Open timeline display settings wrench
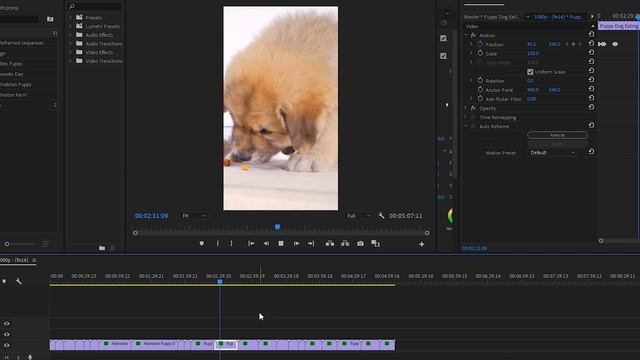 click(x=19, y=281)
